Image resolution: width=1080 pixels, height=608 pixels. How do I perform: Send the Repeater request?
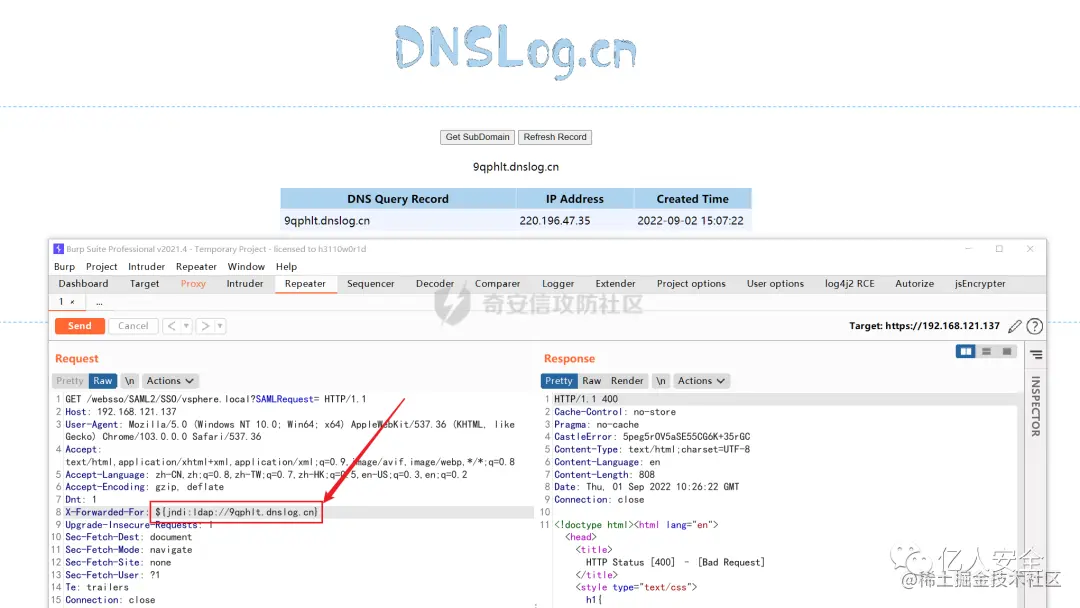point(80,326)
